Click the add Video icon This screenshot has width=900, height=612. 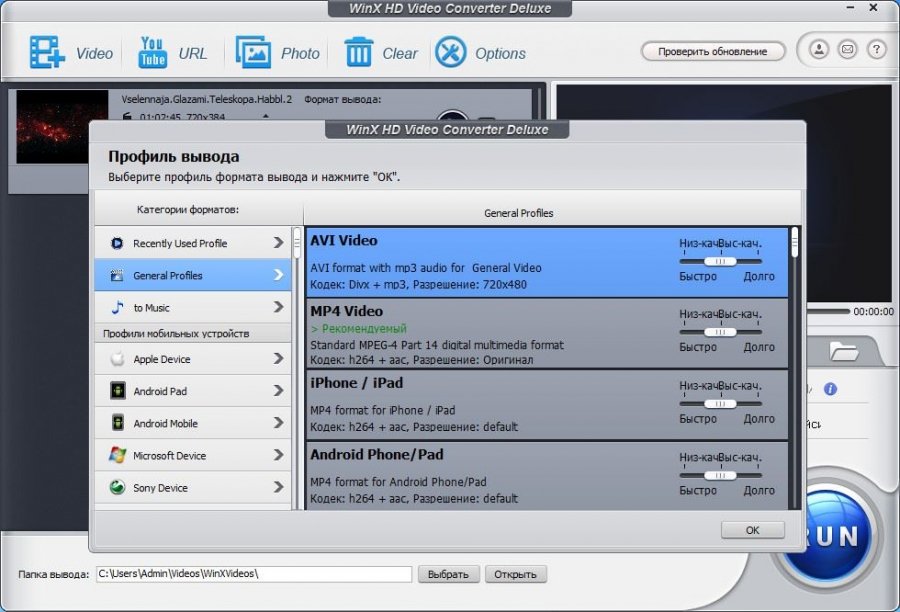pyautogui.click(x=47, y=52)
